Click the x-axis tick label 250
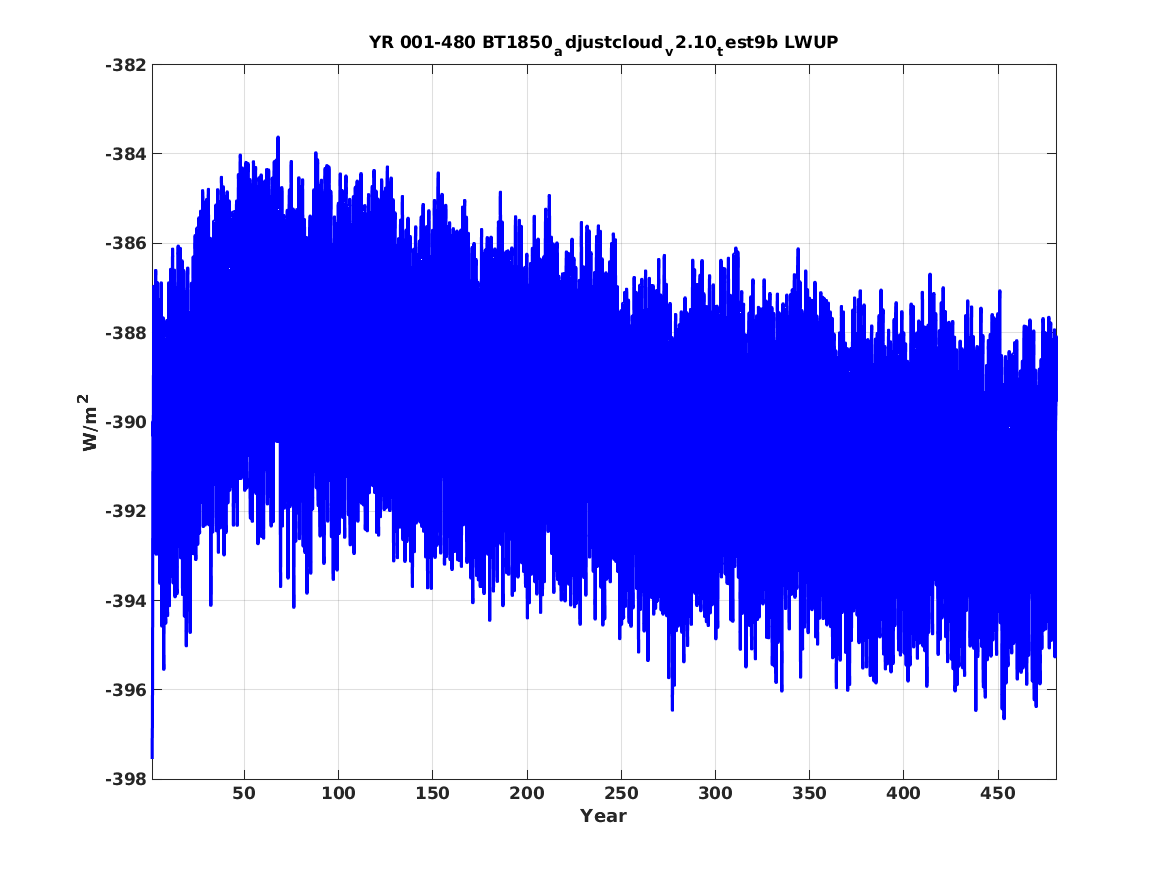The width and height of the screenshot is (1167, 875). tap(621, 793)
